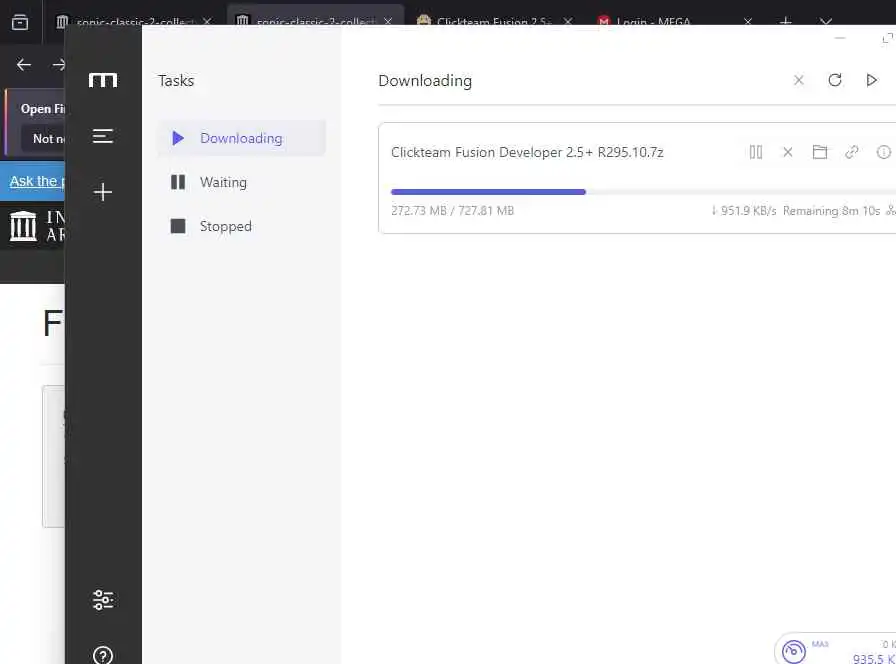Open browser tab overview icon at top left
The image size is (896, 664).
(20, 22)
